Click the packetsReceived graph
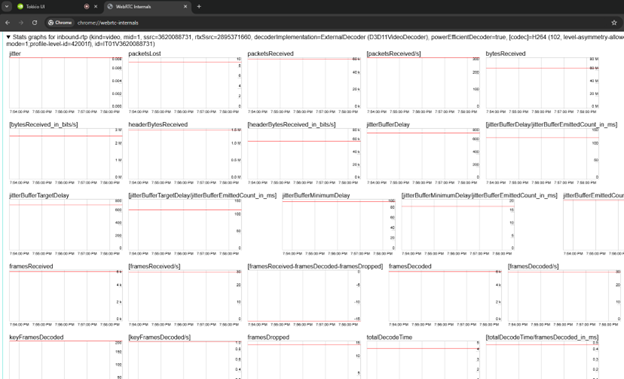Viewport: 624px width, 379px height. pyautogui.click(x=304, y=82)
